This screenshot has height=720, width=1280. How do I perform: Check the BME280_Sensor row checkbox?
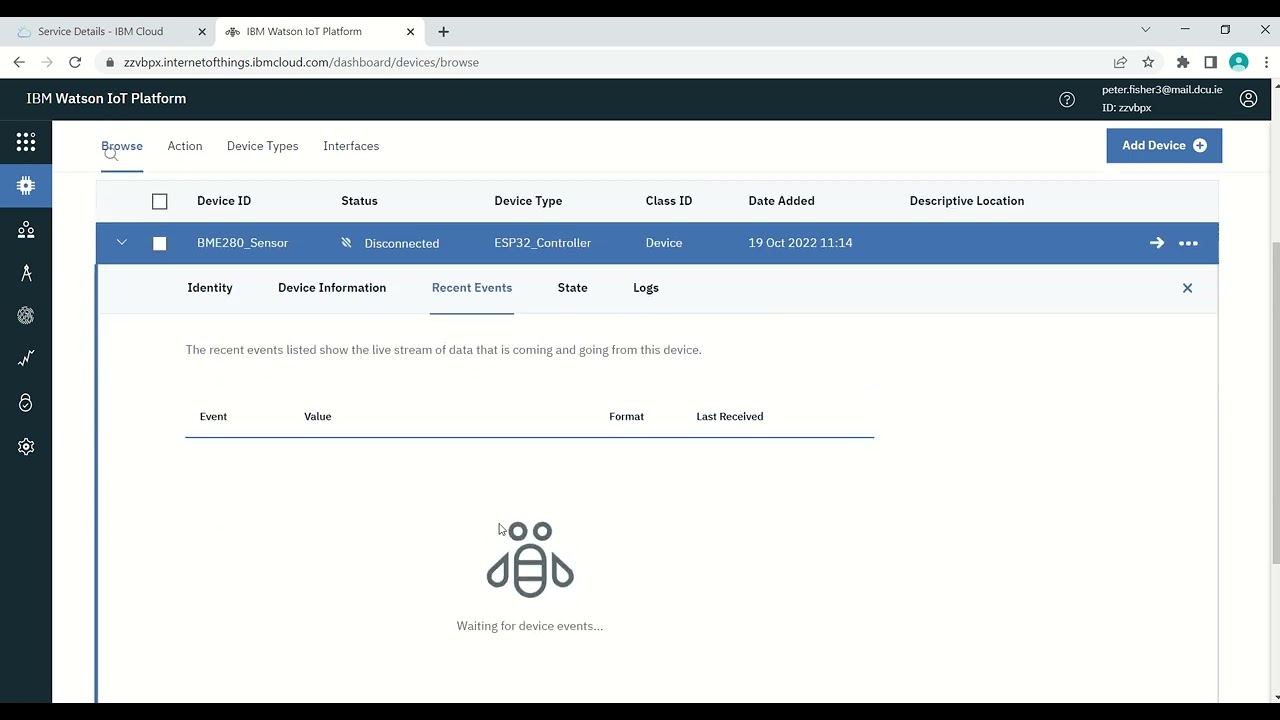pyautogui.click(x=159, y=243)
